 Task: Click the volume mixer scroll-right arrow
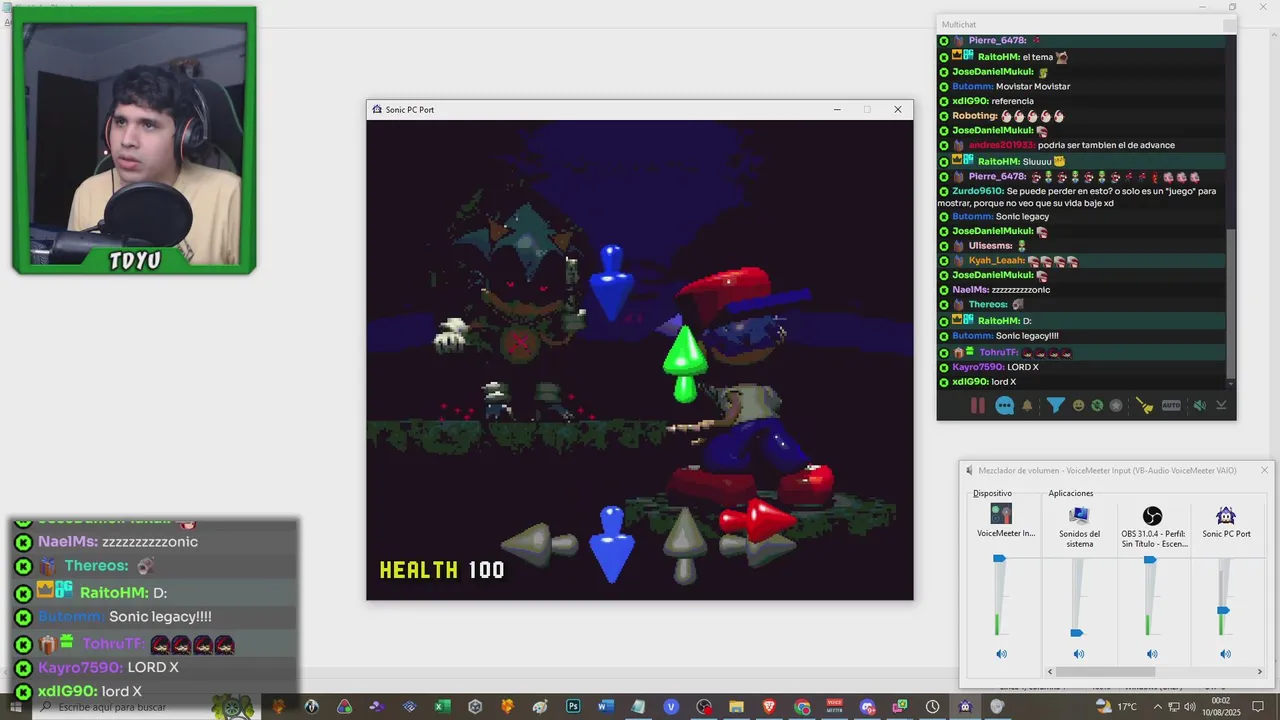coord(1259,672)
